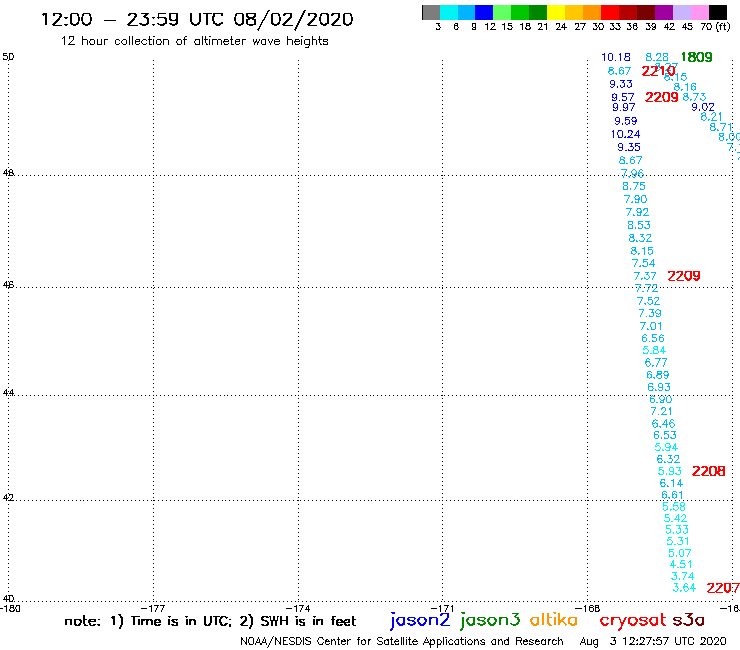Click the longitude axis label -171
The width and height of the screenshot is (740, 650).
pyautogui.click(x=442, y=608)
